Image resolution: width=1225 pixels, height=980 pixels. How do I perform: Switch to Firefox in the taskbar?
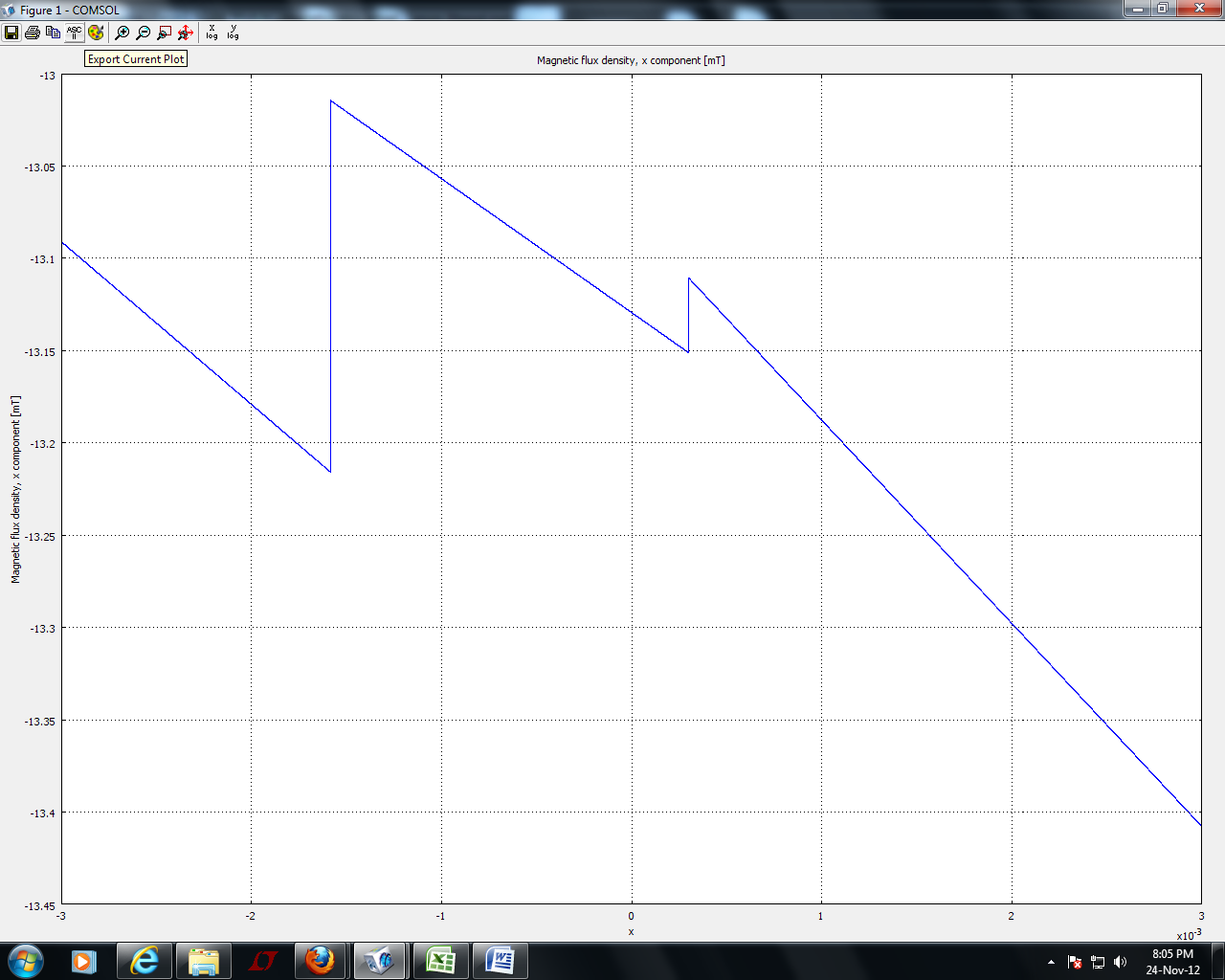coord(321,961)
